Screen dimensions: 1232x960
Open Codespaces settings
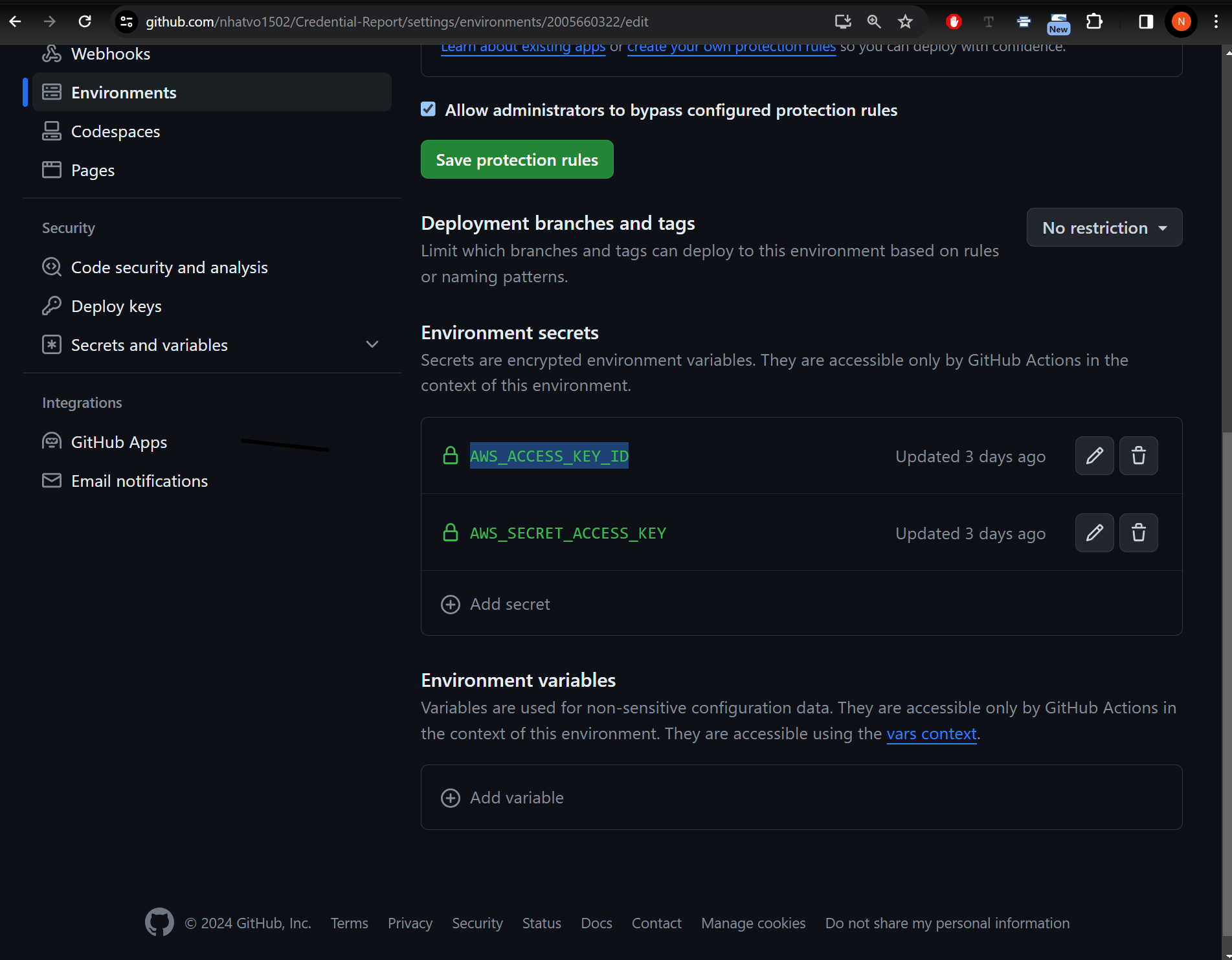point(212,131)
